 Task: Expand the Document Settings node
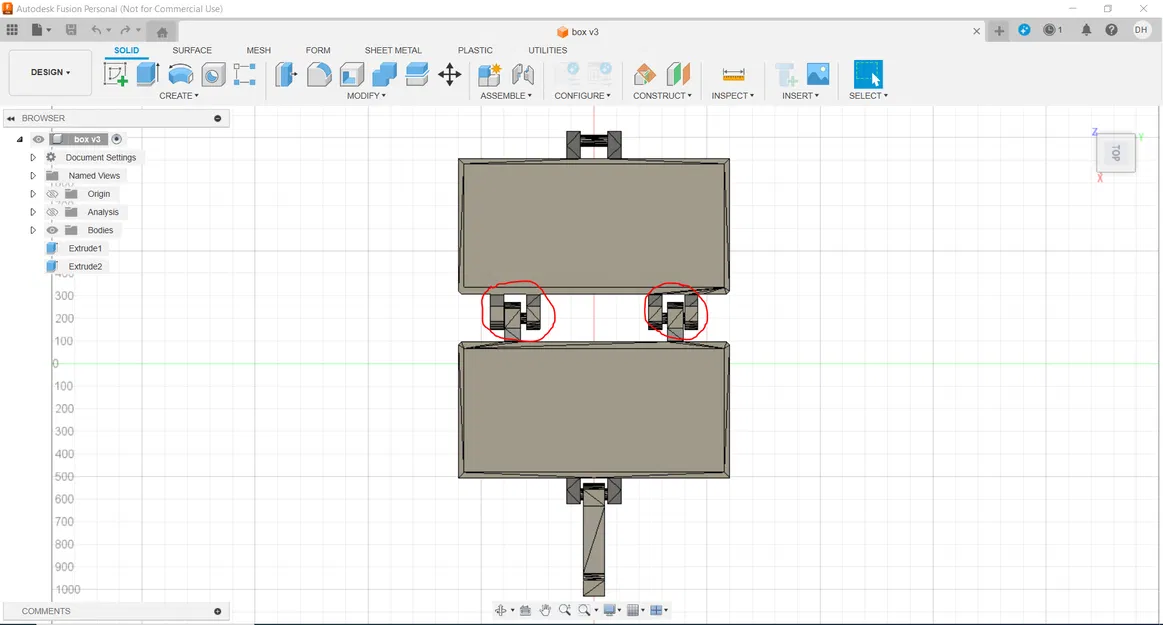click(x=33, y=157)
